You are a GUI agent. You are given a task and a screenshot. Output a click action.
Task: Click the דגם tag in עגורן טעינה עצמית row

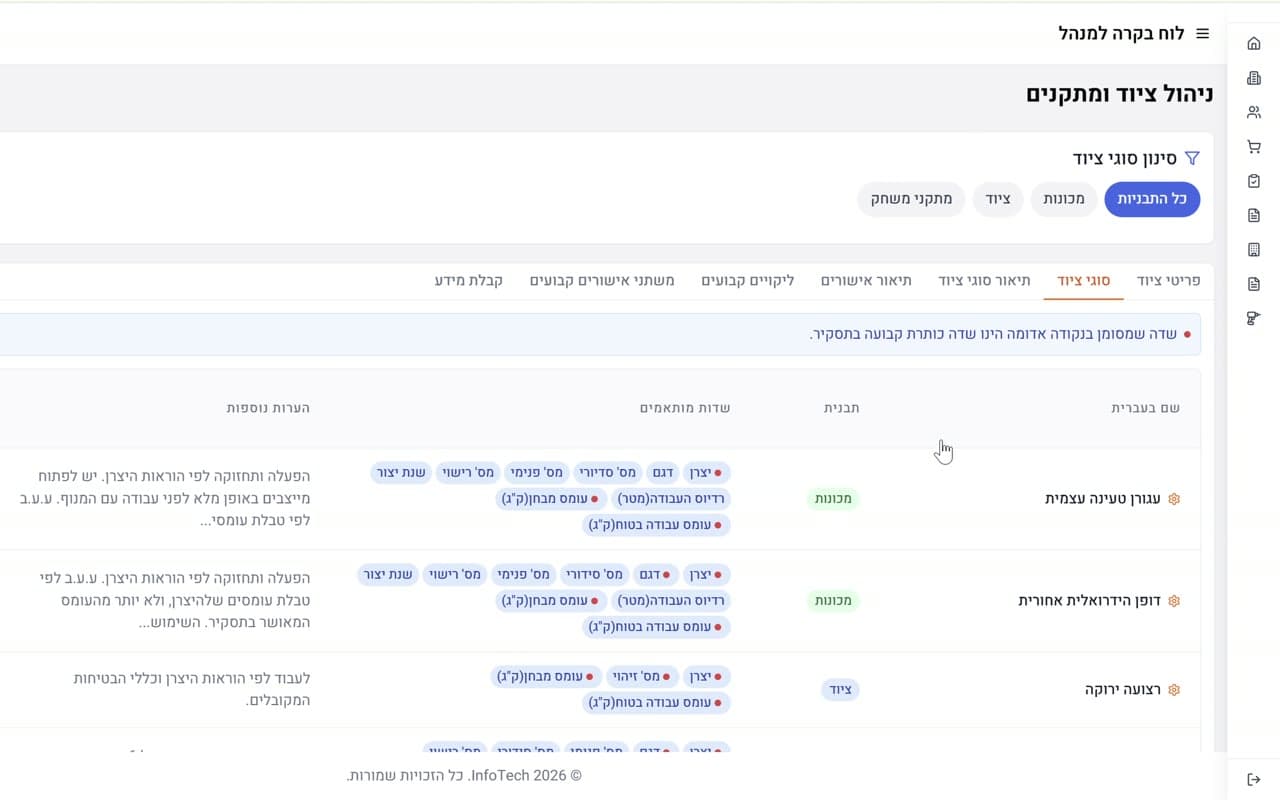coord(662,472)
